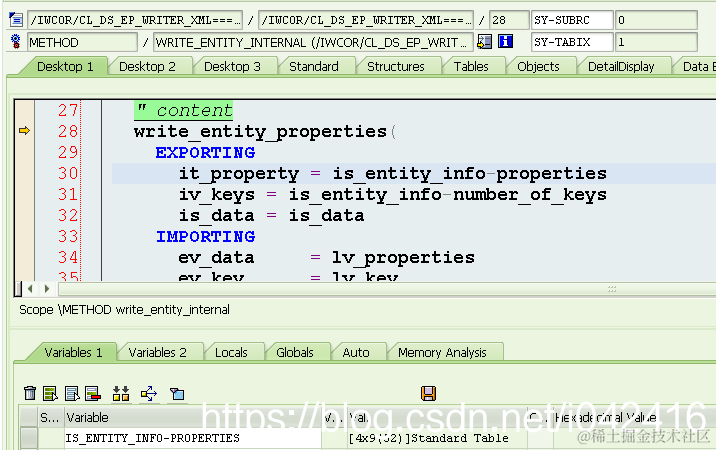The width and height of the screenshot is (716, 450).
Task: Open the Variables 1 tab
Action: coord(73,352)
